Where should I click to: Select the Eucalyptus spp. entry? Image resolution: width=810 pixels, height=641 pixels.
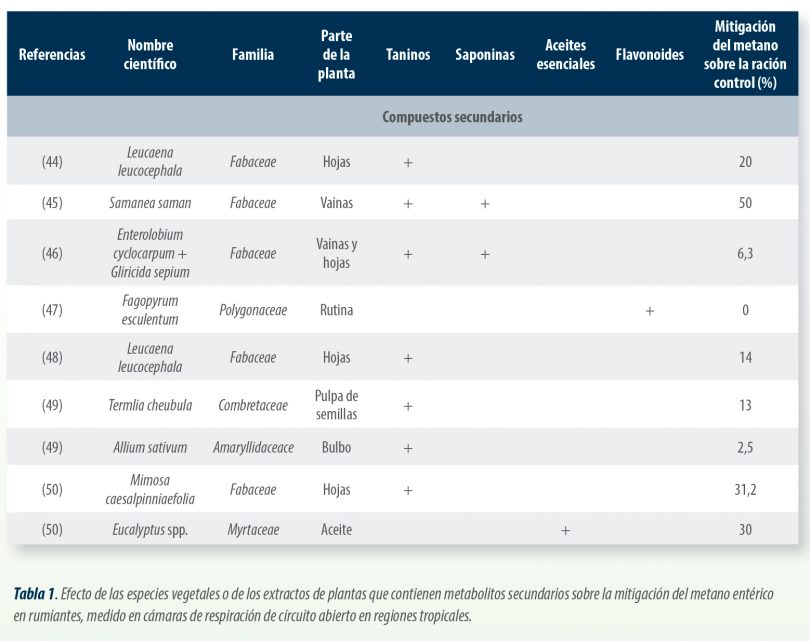pos(150,529)
